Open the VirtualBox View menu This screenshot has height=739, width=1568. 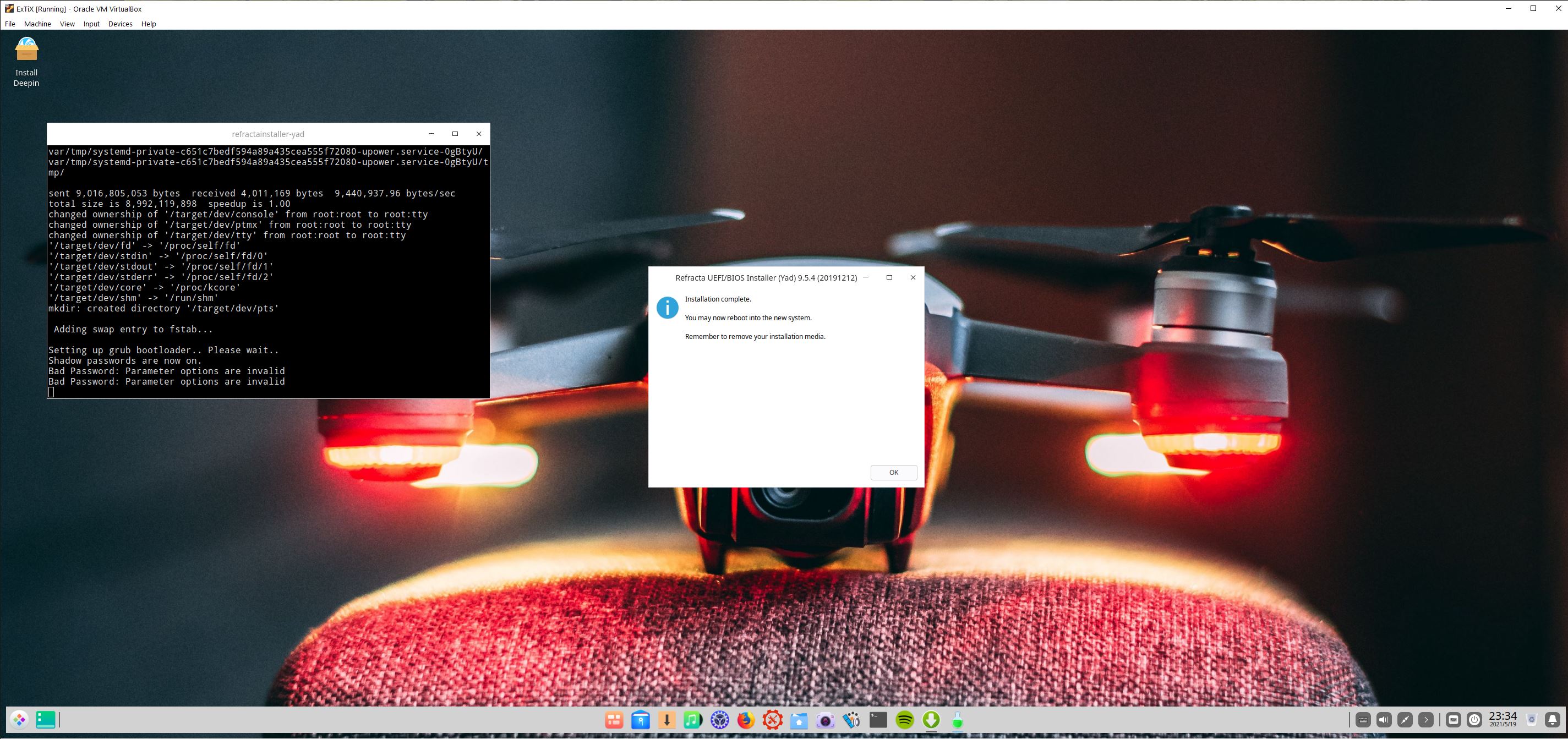[67, 24]
